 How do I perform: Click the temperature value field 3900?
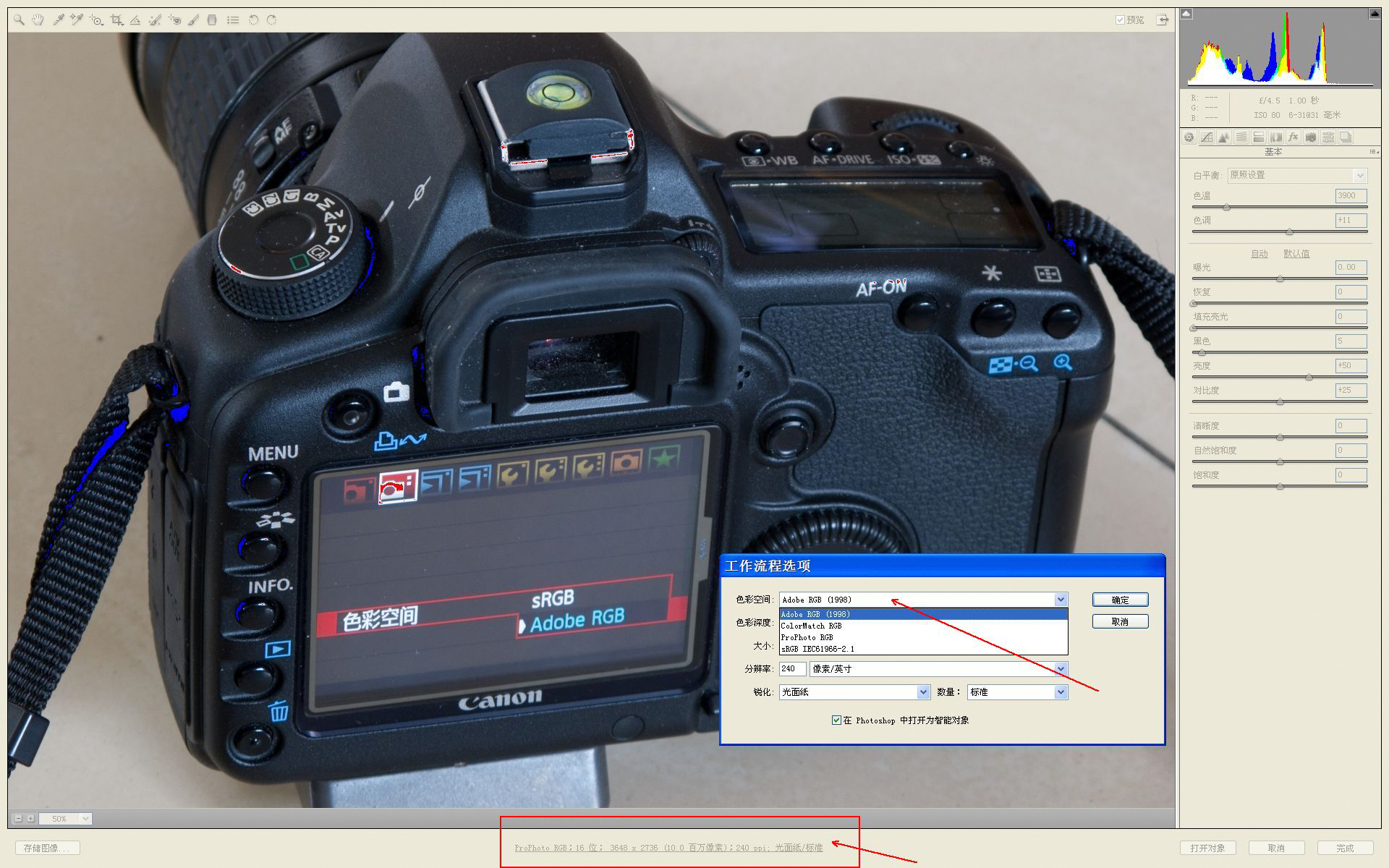(1351, 196)
